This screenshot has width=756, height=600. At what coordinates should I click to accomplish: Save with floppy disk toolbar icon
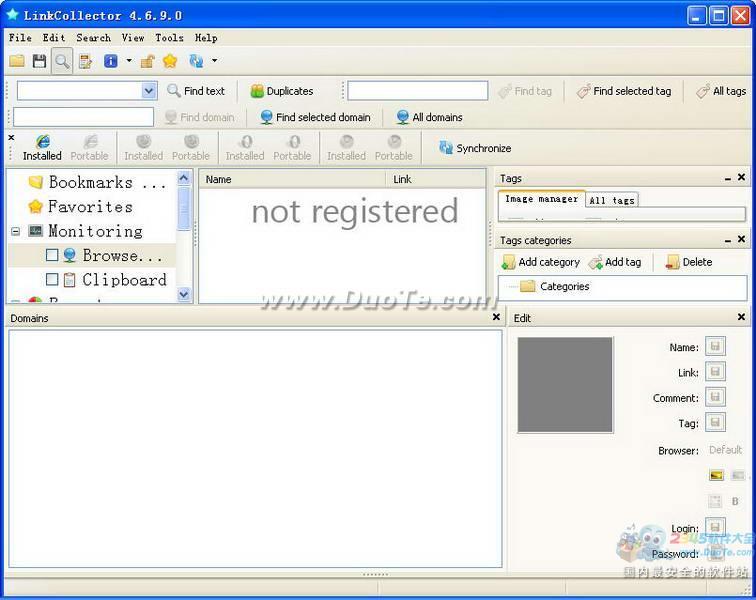click(x=39, y=61)
